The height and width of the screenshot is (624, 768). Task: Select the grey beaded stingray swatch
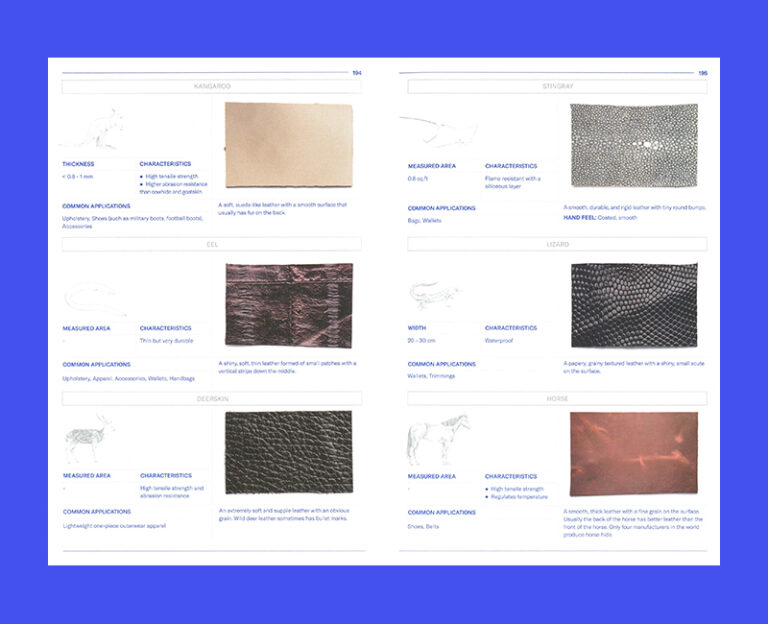(634, 145)
